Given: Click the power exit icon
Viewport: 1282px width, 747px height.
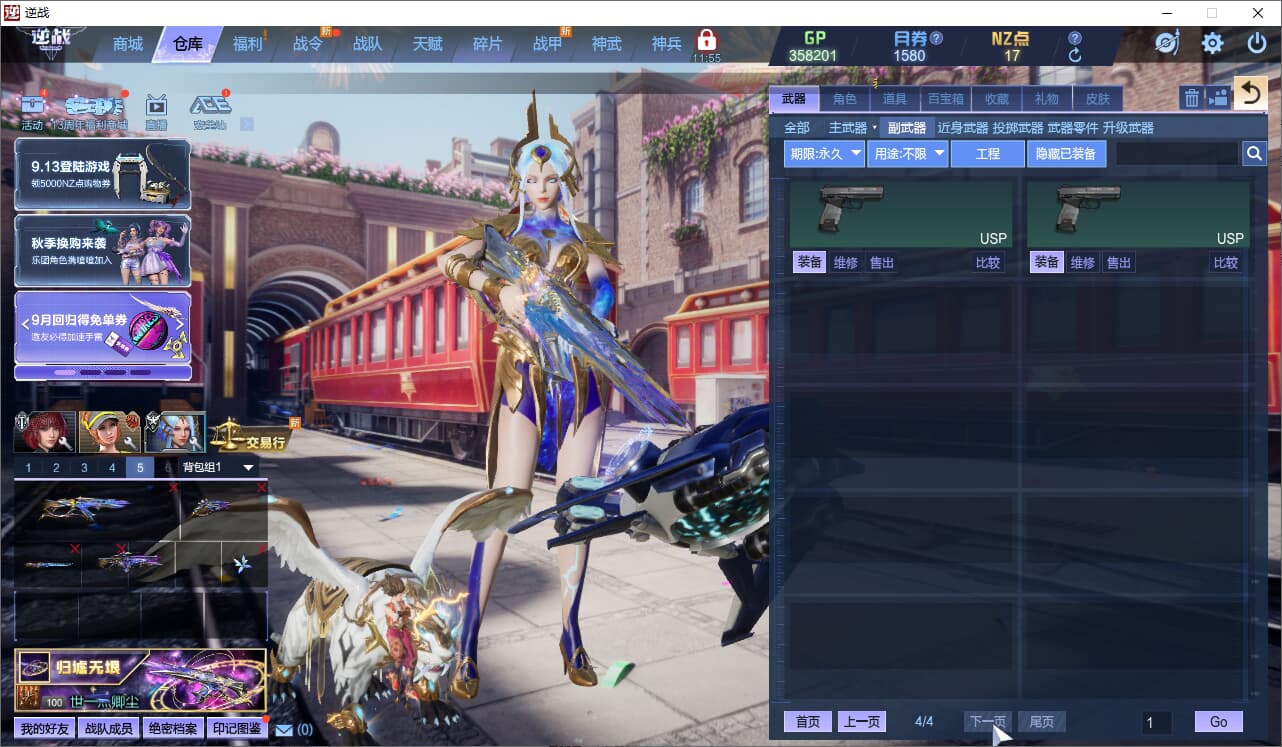Looking at the screenshot, I should click(1257, 43).
